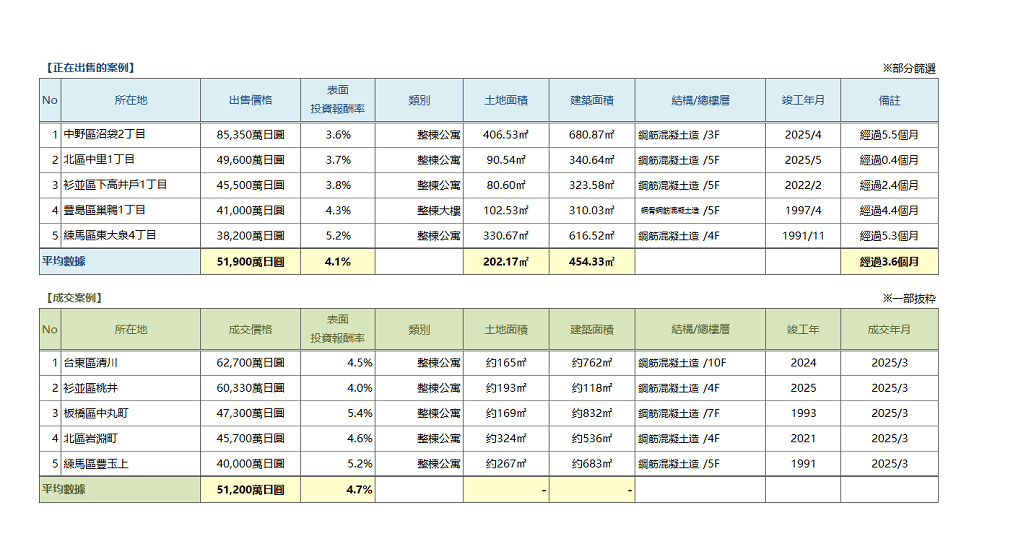Select the 整棟大樓 type cell
Viewport: 1009px width, 536px height.
[x=419, y=211]
